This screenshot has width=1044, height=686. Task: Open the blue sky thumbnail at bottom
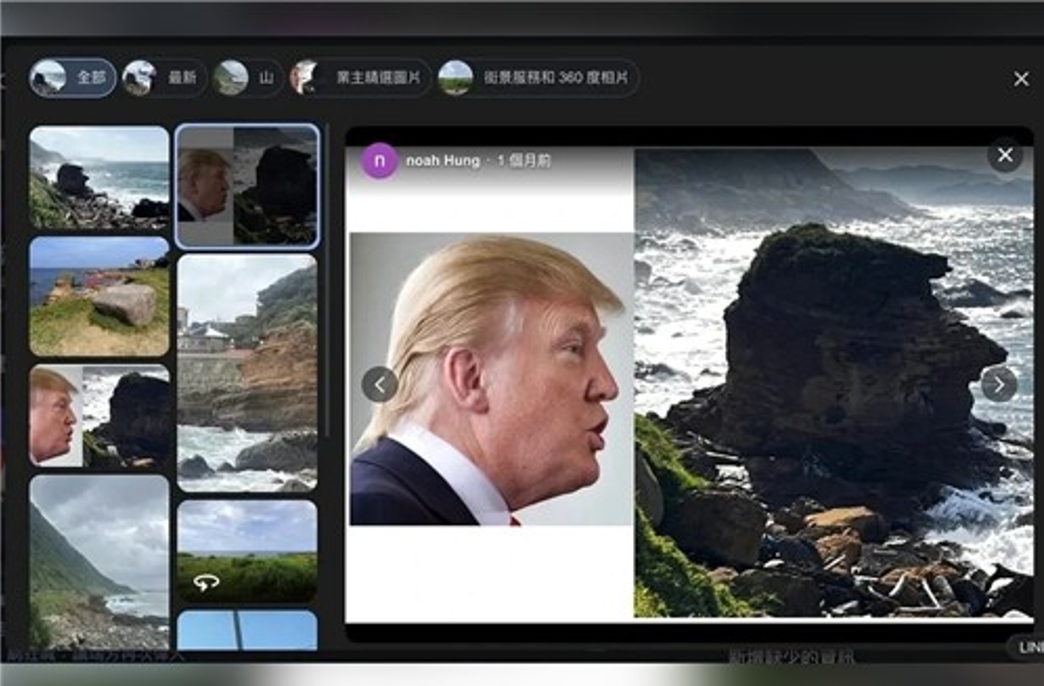pyautogui.click(x=247, y=630)
